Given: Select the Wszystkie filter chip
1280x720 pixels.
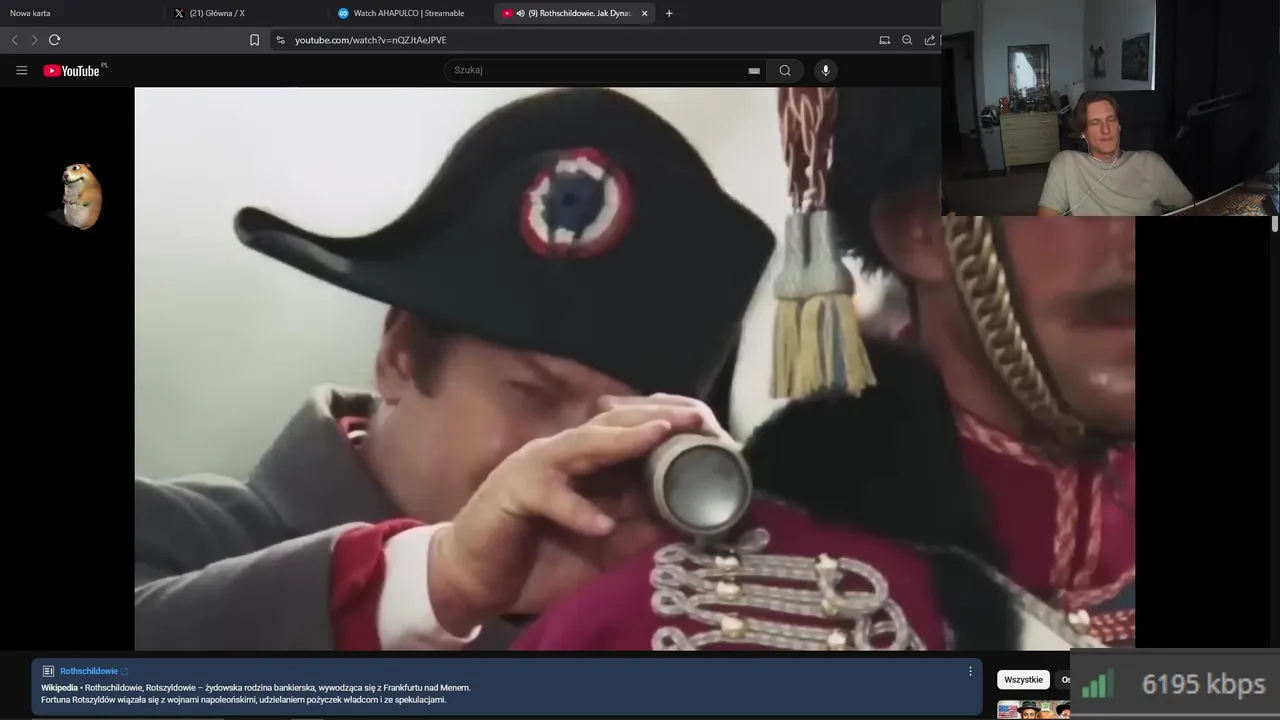Looking at the screenshot, I should pyautogui.click(x=1023, y=680).
